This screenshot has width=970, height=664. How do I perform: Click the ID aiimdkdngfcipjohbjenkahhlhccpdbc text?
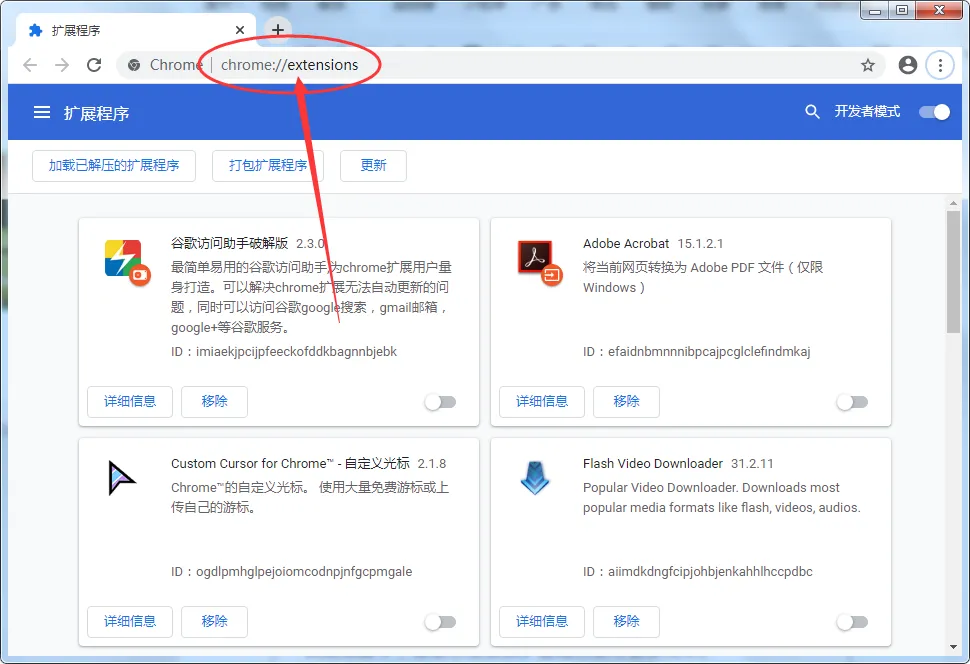698,572
